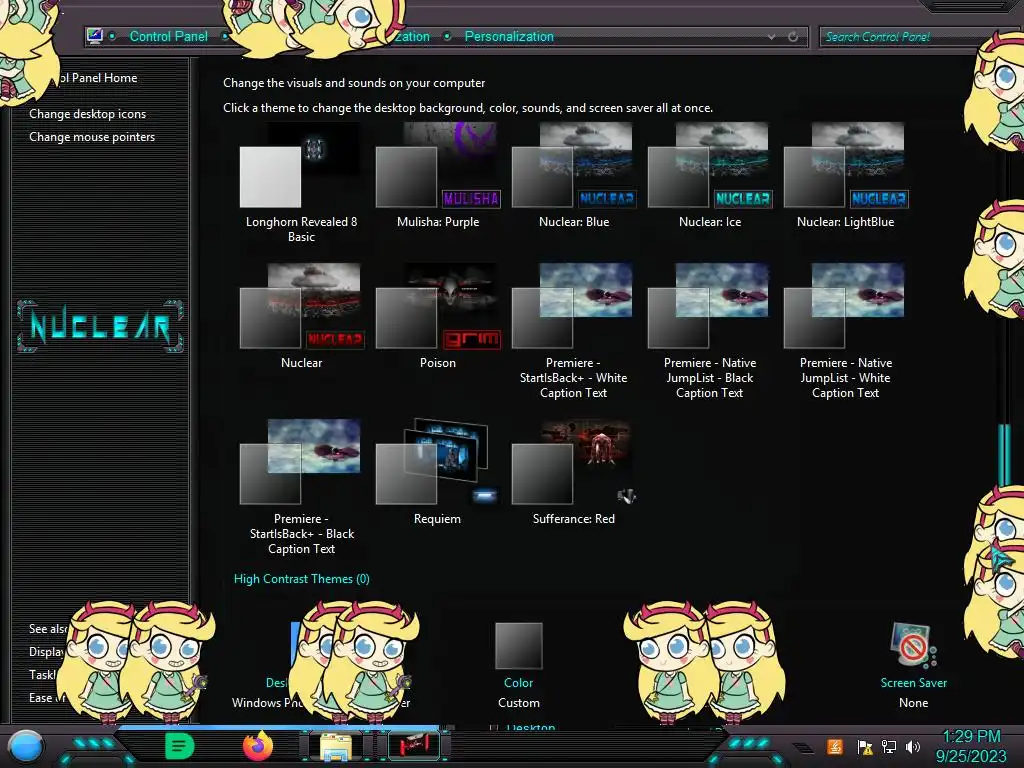Image resolution: width=1024 pixels, height=768 pixels.
Task: Select the Requiem theme
Action: coord(438,473)
